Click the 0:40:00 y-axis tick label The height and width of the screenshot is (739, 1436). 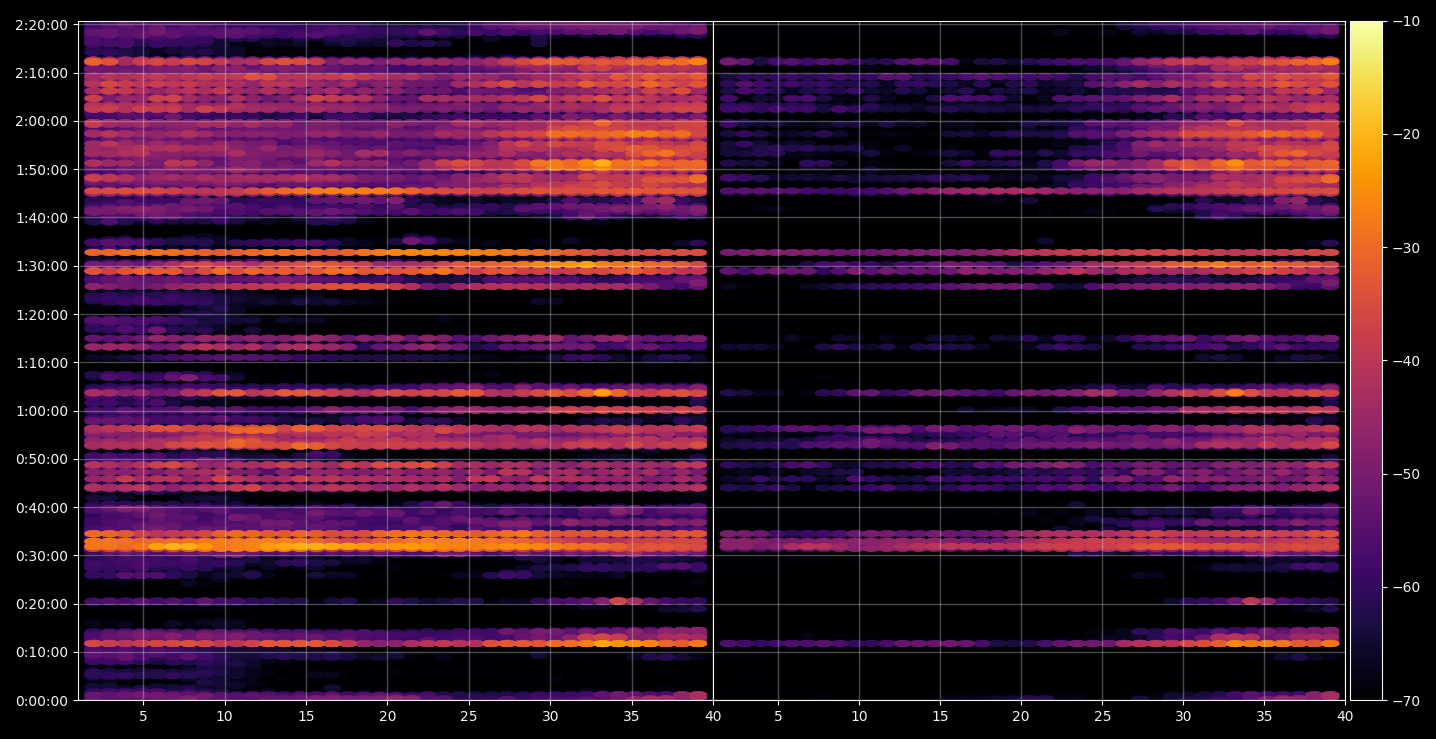(42, 507)
